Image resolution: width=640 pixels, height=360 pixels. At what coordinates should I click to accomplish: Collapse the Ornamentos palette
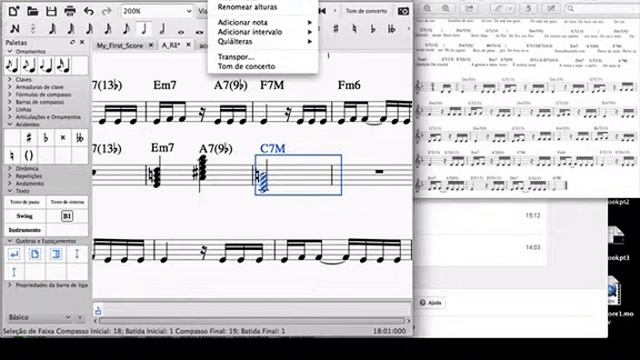(10, 51)
